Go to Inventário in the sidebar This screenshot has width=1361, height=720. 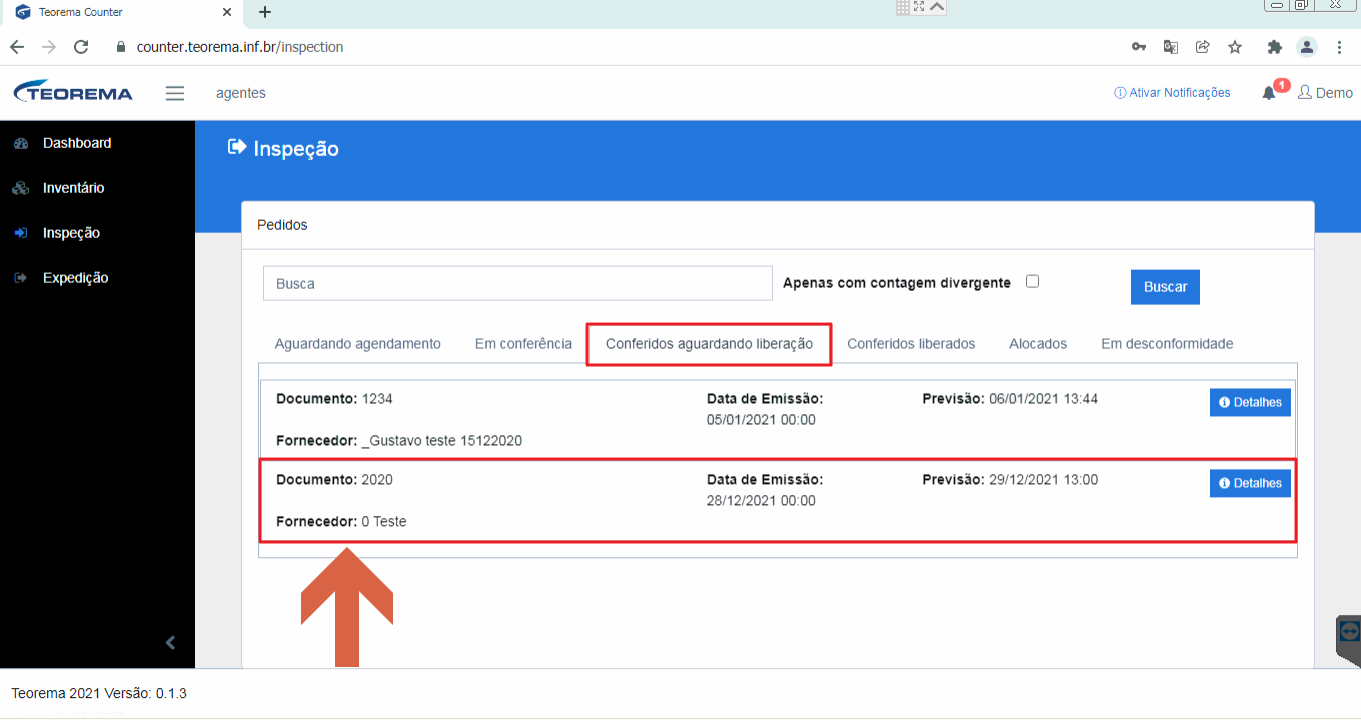pyautogui.click(x=73, y=188)
